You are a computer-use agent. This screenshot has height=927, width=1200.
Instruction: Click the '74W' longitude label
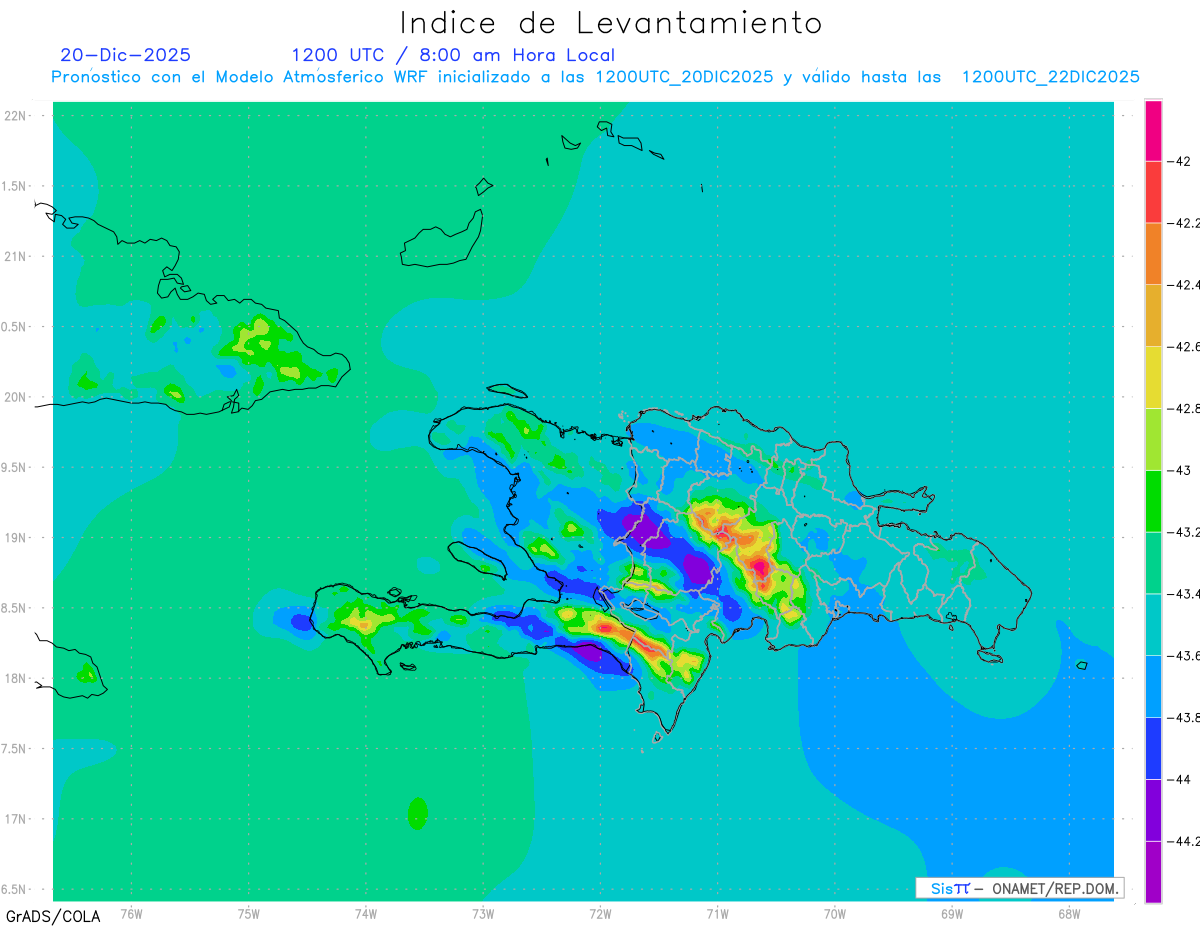(366, 913)
